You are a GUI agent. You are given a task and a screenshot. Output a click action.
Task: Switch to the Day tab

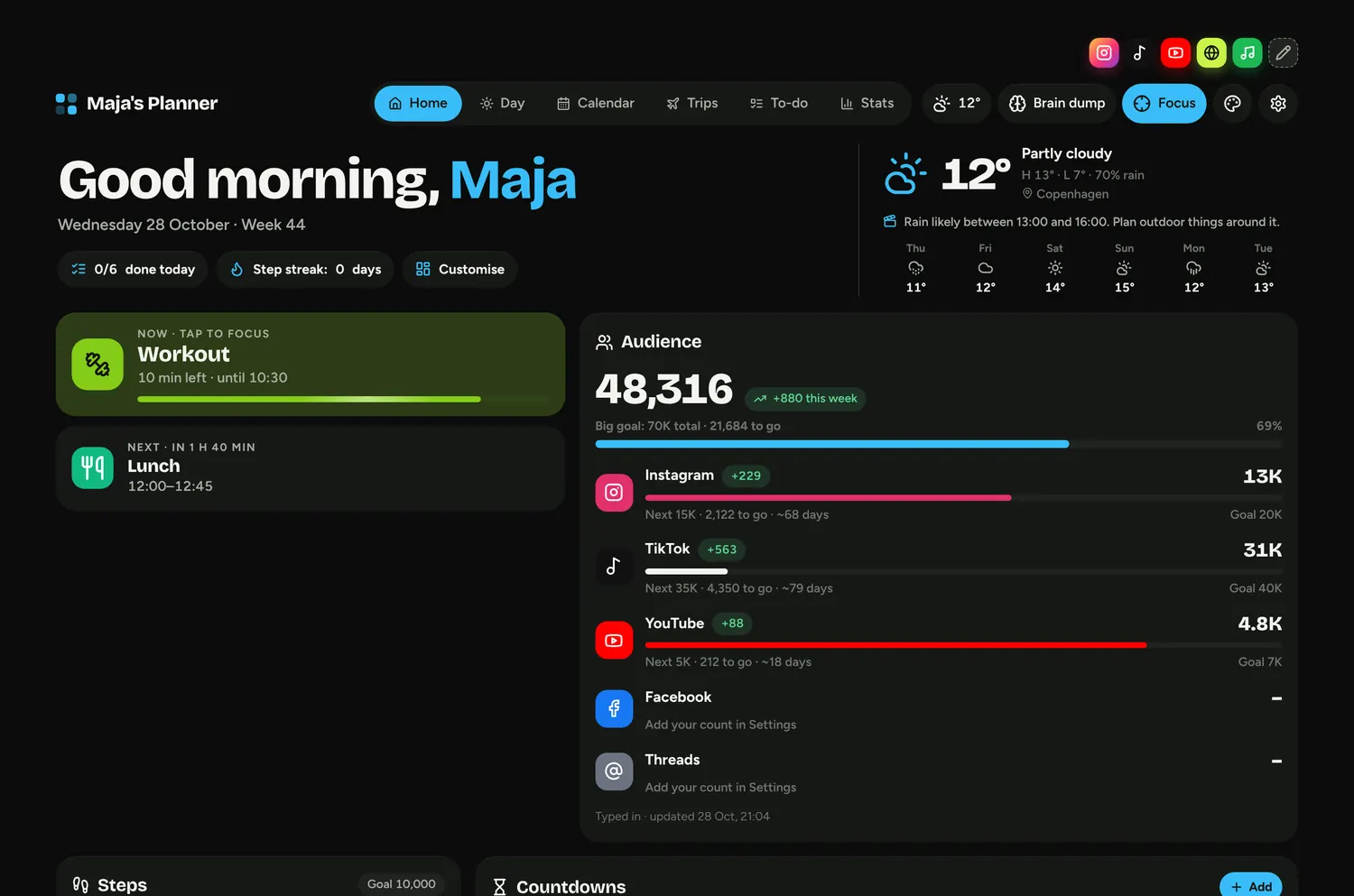point(502,103)
